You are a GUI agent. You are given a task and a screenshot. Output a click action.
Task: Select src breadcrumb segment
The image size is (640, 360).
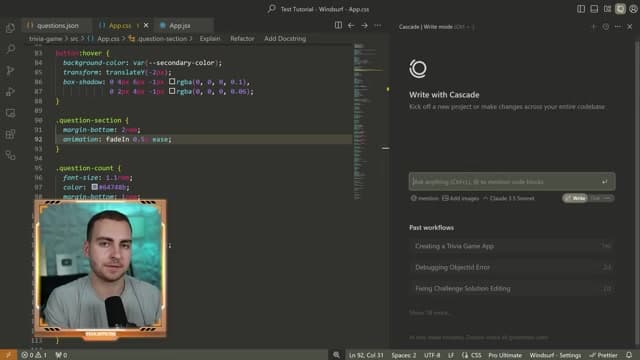tap(74, 39)
